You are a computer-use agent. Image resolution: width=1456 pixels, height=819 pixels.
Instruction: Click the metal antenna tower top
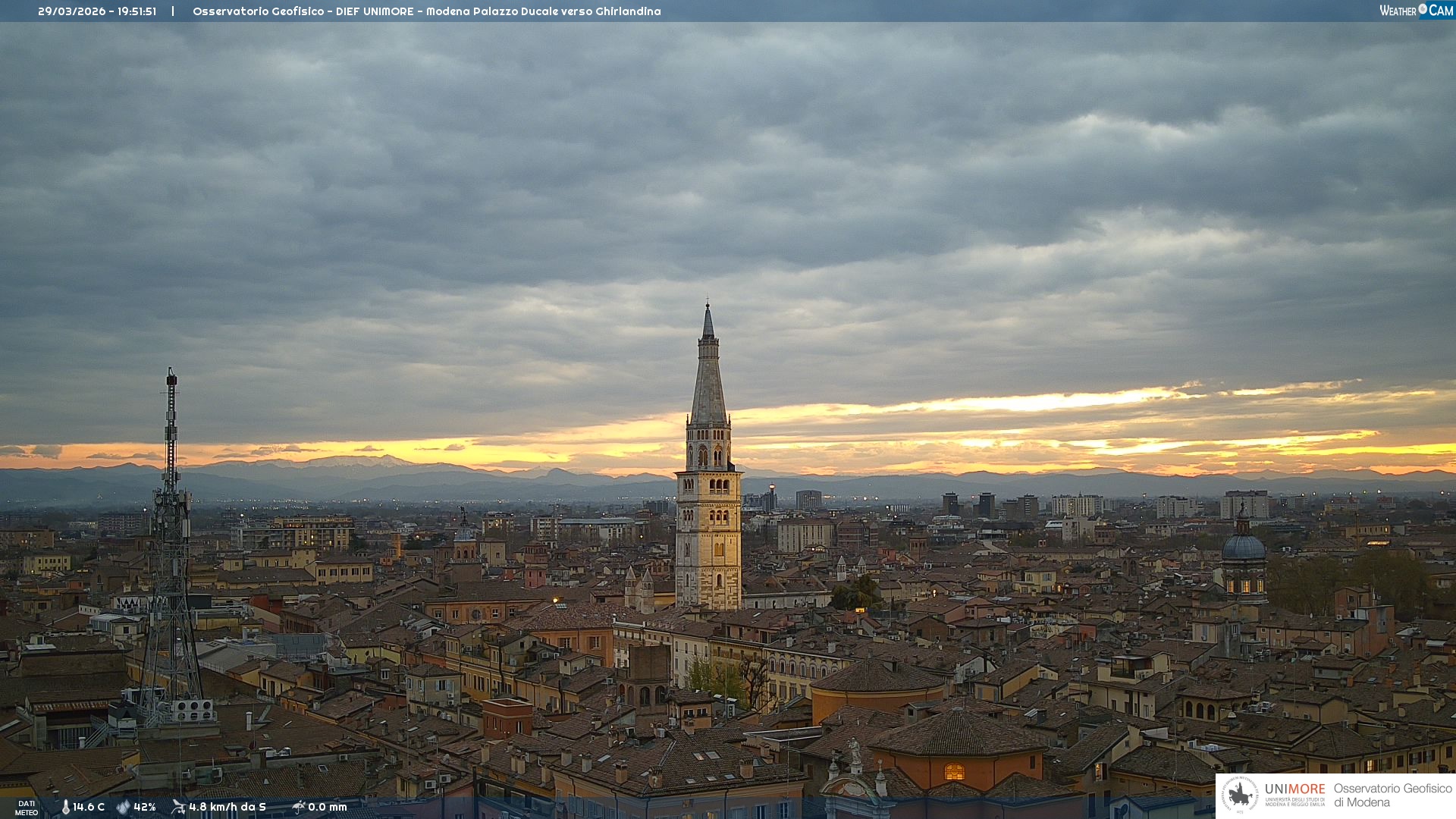(171, 379)
